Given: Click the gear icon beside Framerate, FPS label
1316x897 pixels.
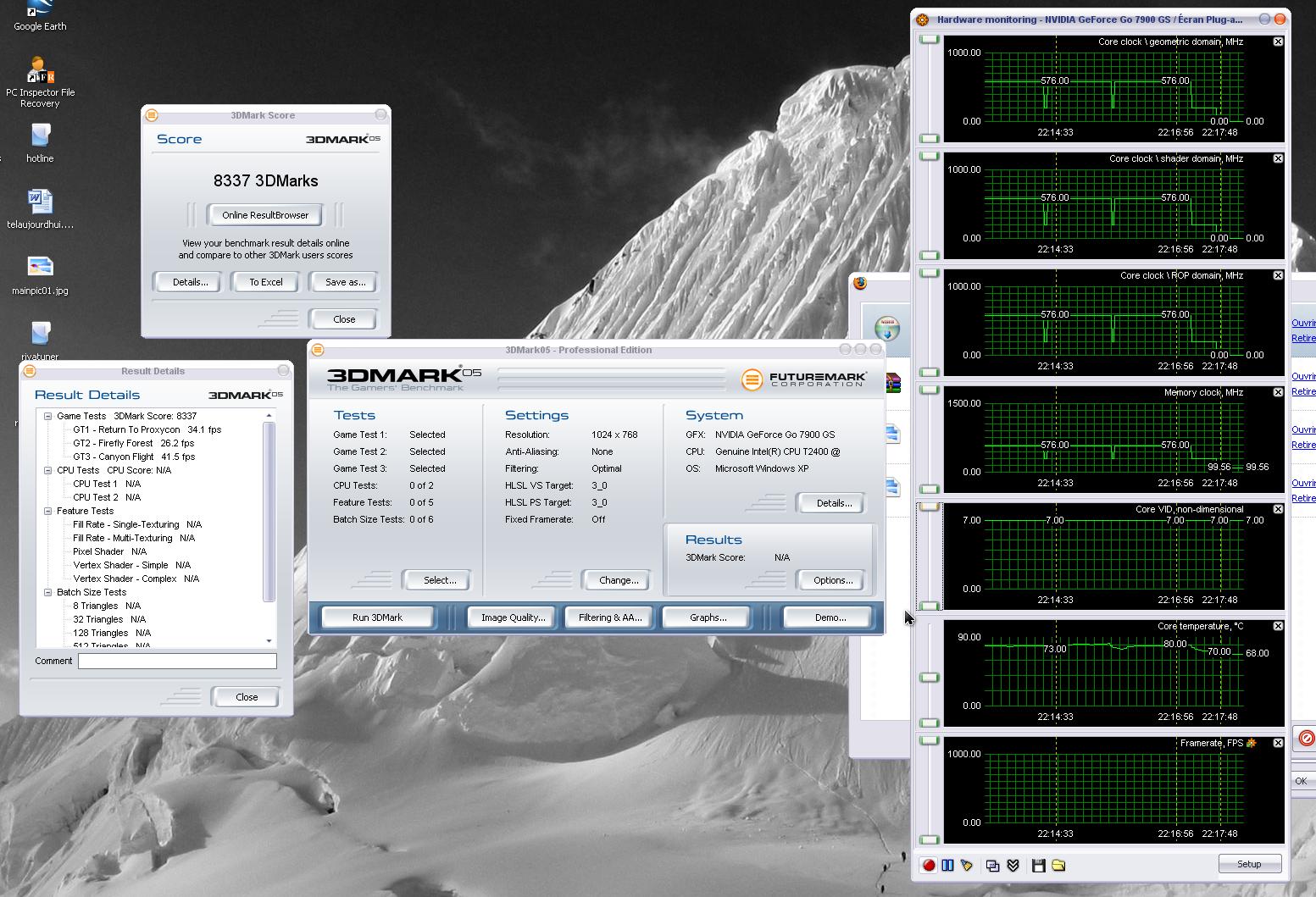Looking at the screenshot, I should (x=1252, y=743).
